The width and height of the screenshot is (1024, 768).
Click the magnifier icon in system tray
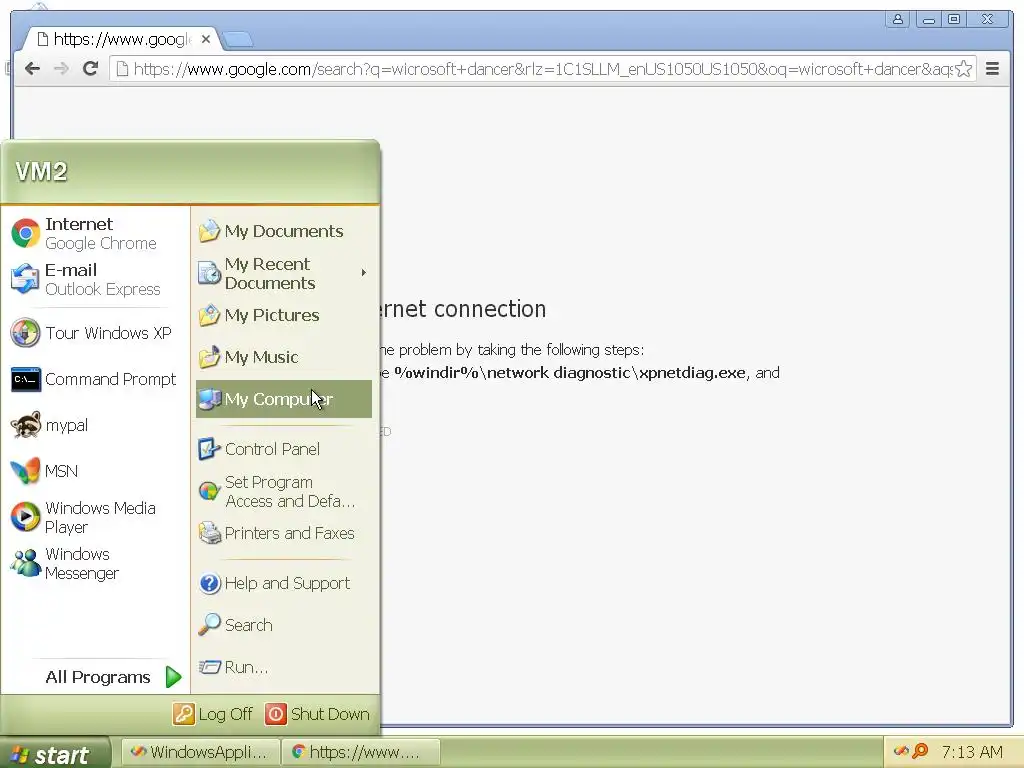920,751
